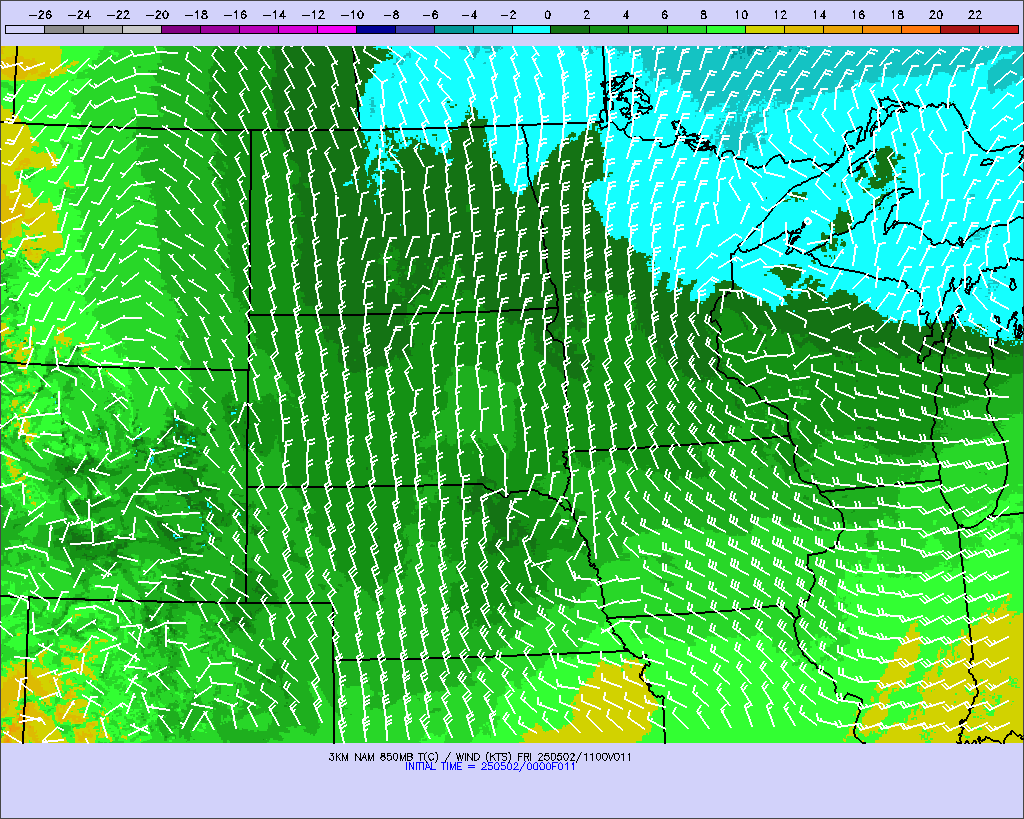The width and height of the screenshot is (1024, 819).
Task: Select the swatch between 14 and 16
Action: 844,29
